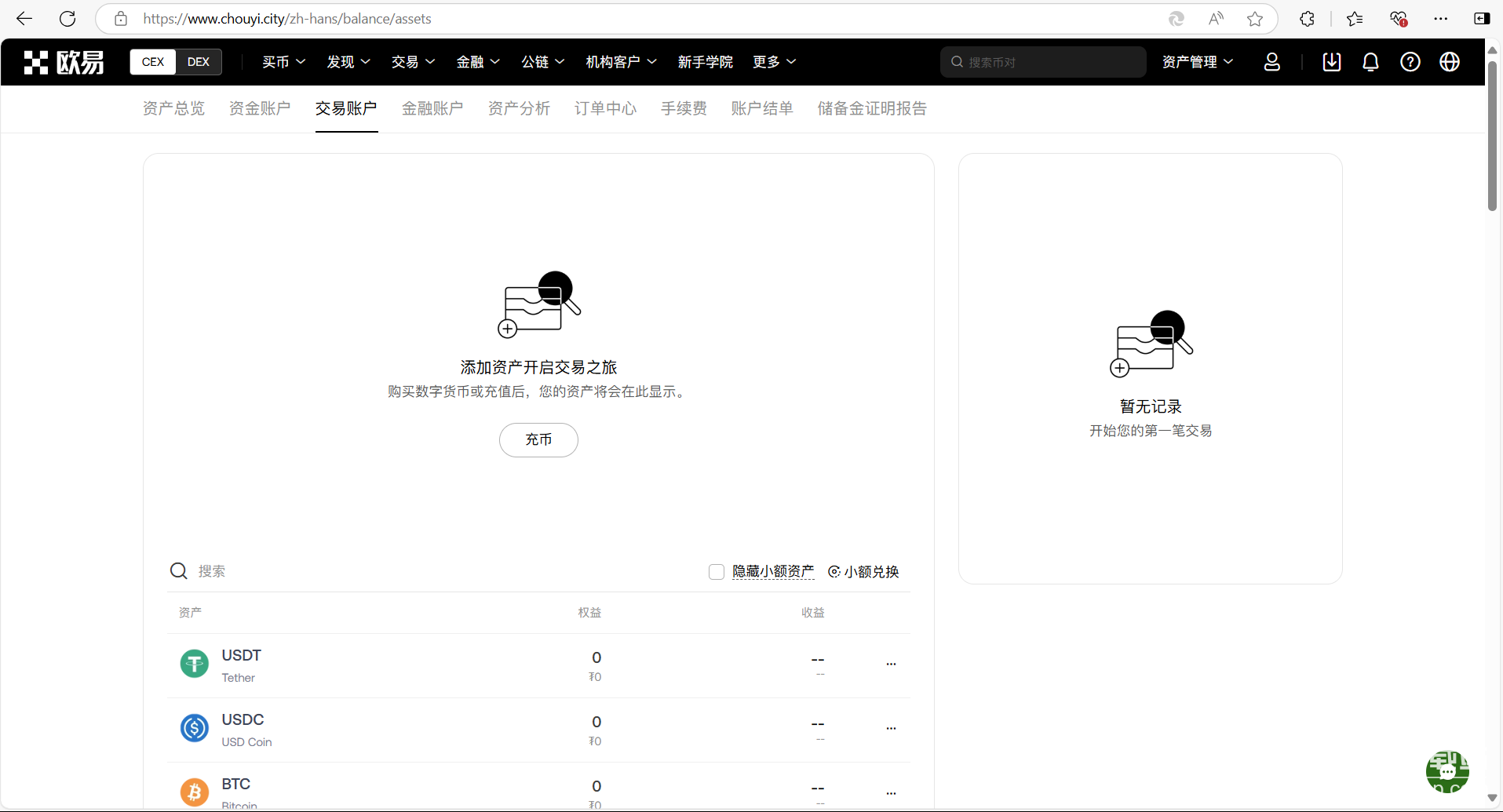Viewport: 1503px width, 812px height.
Task: Check the 隐藏小额资产 checkbox
Action: click(716, 572)
